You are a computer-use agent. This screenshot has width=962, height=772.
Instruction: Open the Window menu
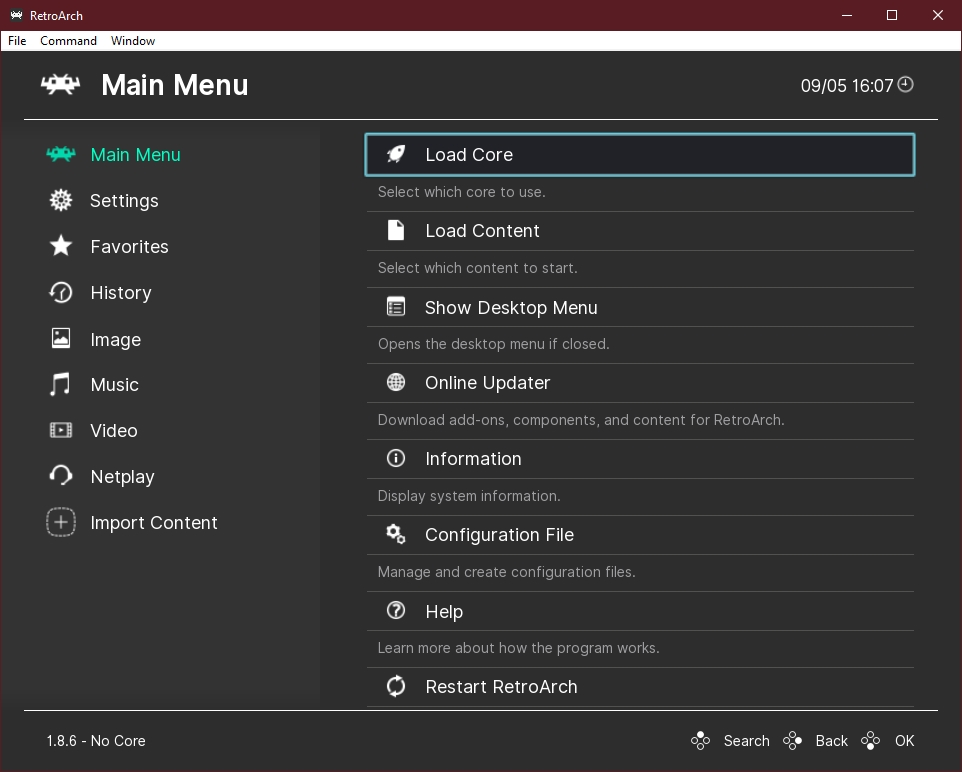tap(133, 41)
